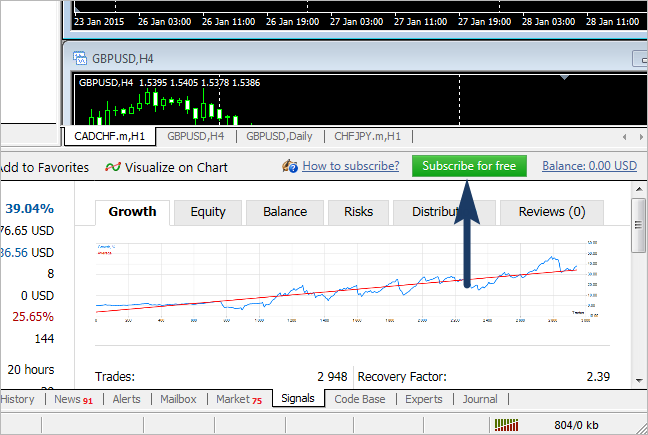The height and width of the screenshot is (435, 648).
Task: Open the Risks tab
Action: 358,212
